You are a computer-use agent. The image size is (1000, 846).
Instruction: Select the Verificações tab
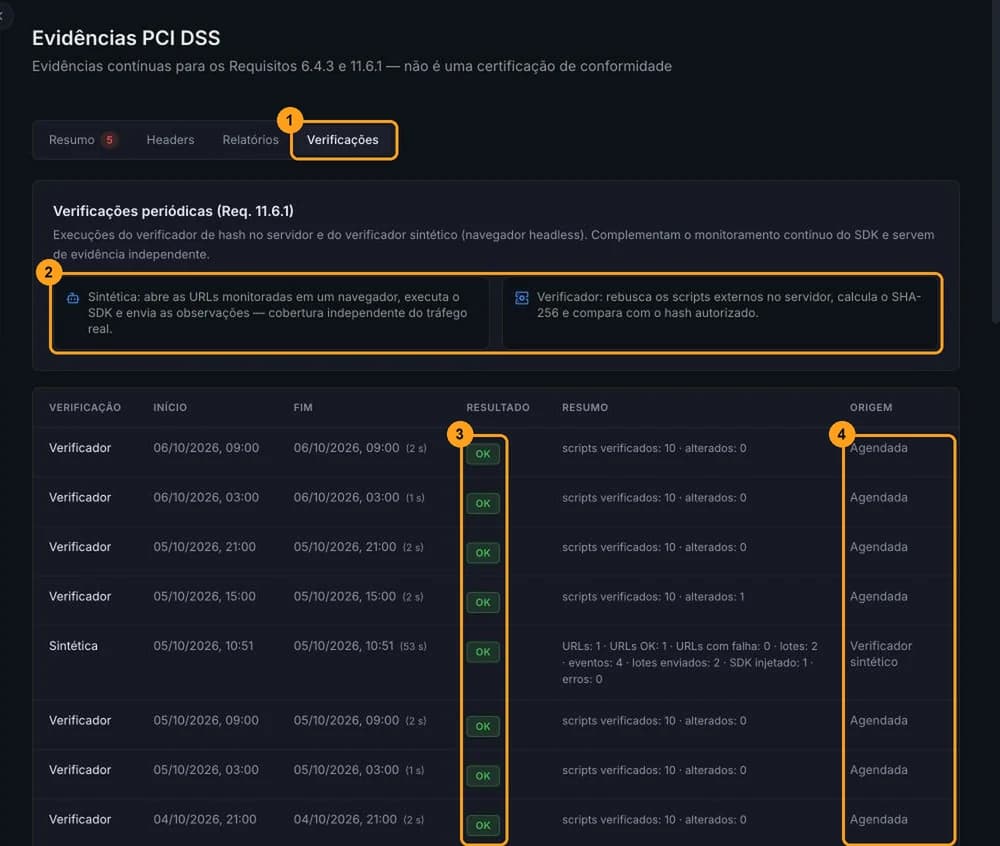342,140
